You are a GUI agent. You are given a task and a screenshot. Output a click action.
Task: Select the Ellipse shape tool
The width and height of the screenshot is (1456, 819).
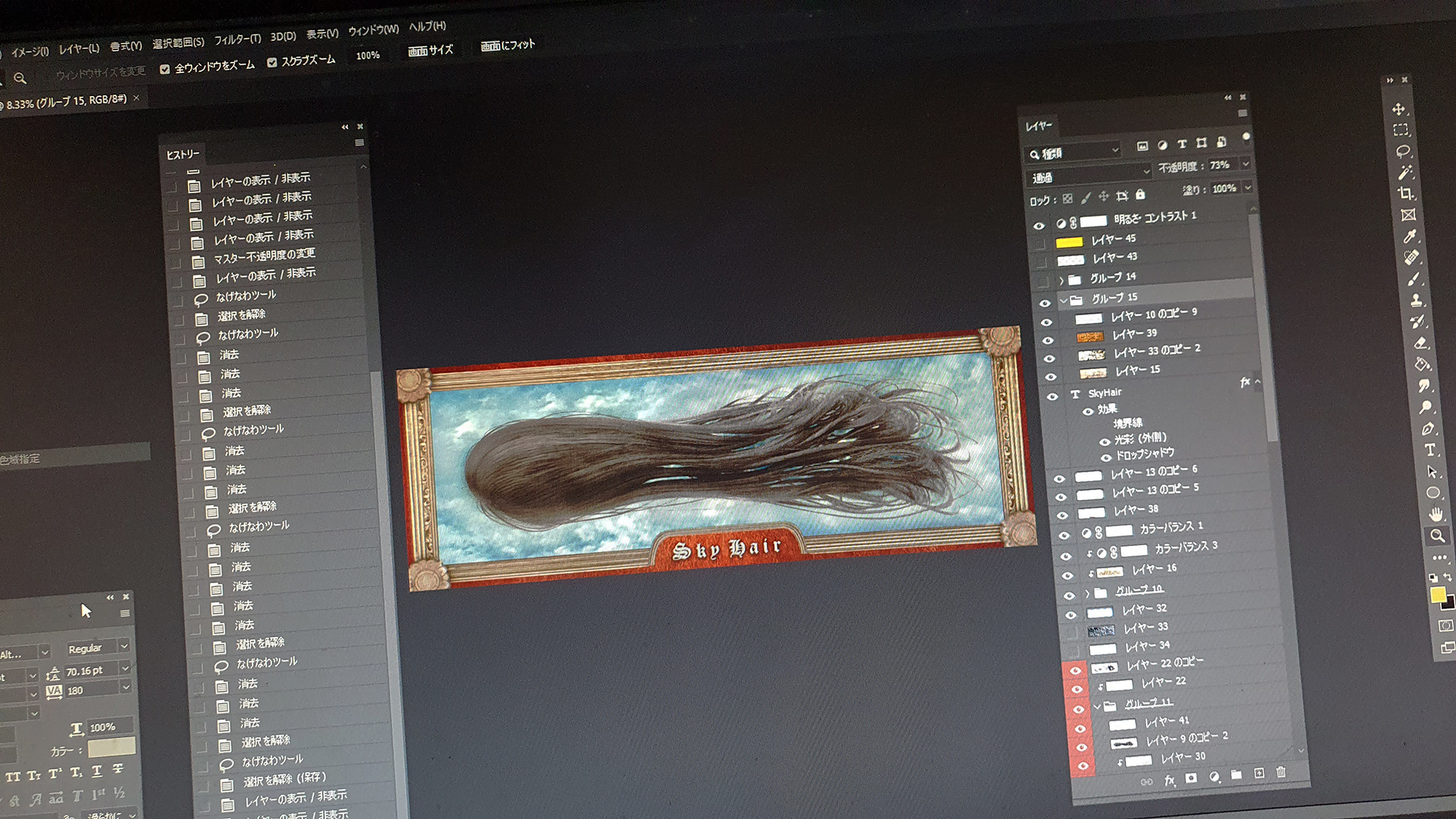point(1433,493)
